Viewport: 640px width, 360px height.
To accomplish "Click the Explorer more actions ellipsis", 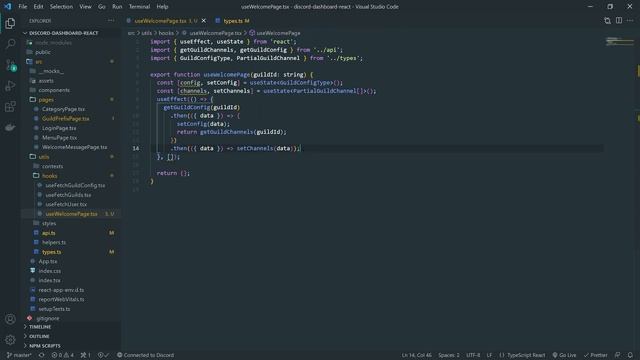I will (x=111, y=20).
